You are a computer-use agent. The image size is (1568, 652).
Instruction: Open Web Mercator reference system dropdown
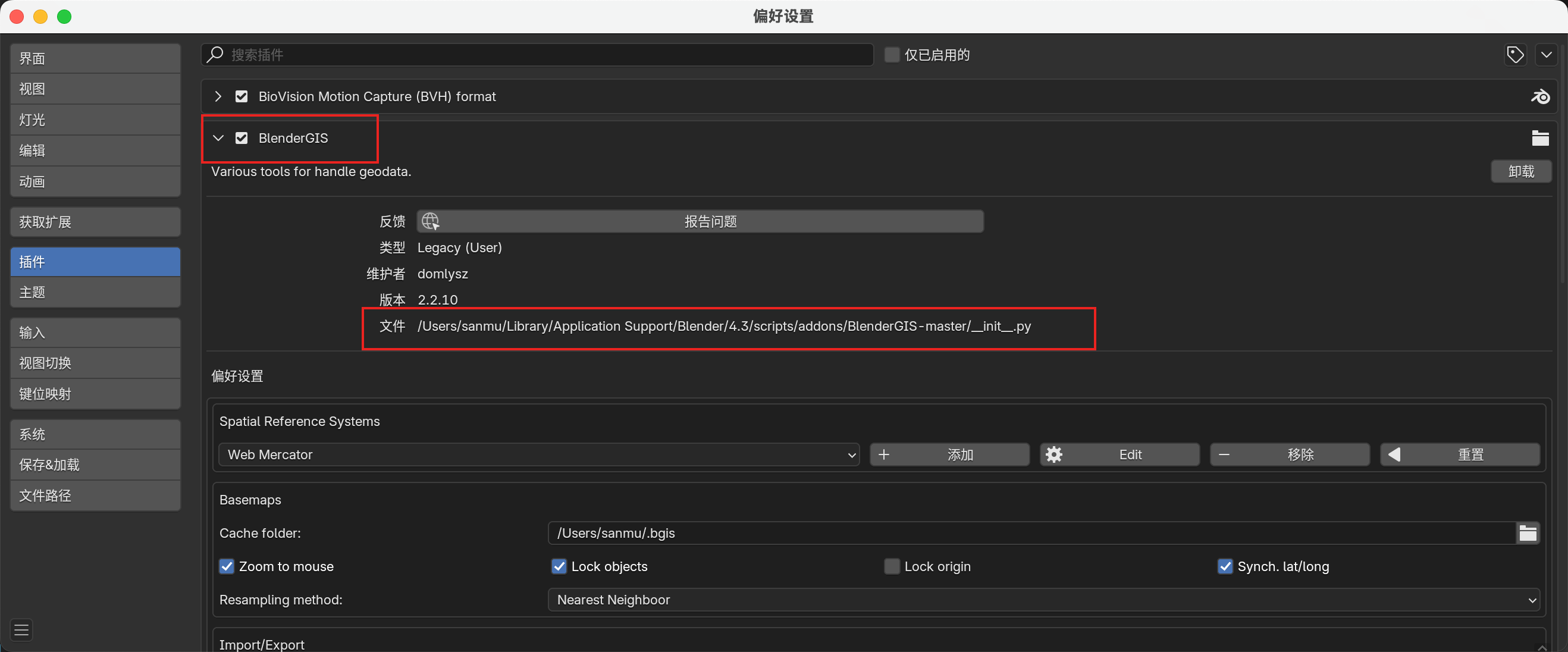click(539, 454)
